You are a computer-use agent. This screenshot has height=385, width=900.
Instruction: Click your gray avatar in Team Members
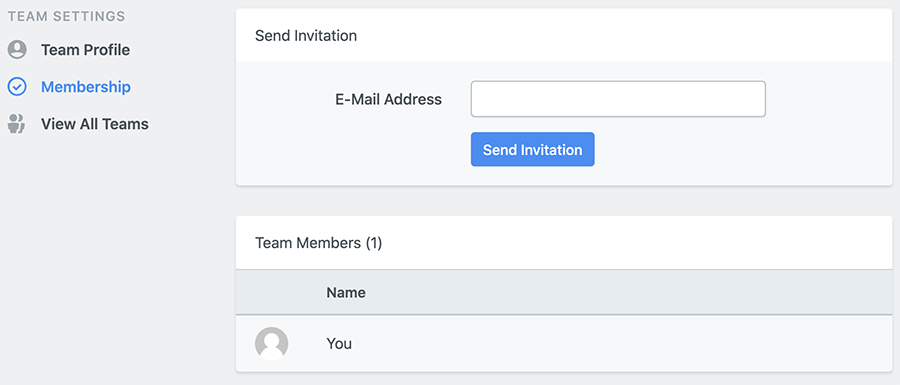[x=271, y=344]
